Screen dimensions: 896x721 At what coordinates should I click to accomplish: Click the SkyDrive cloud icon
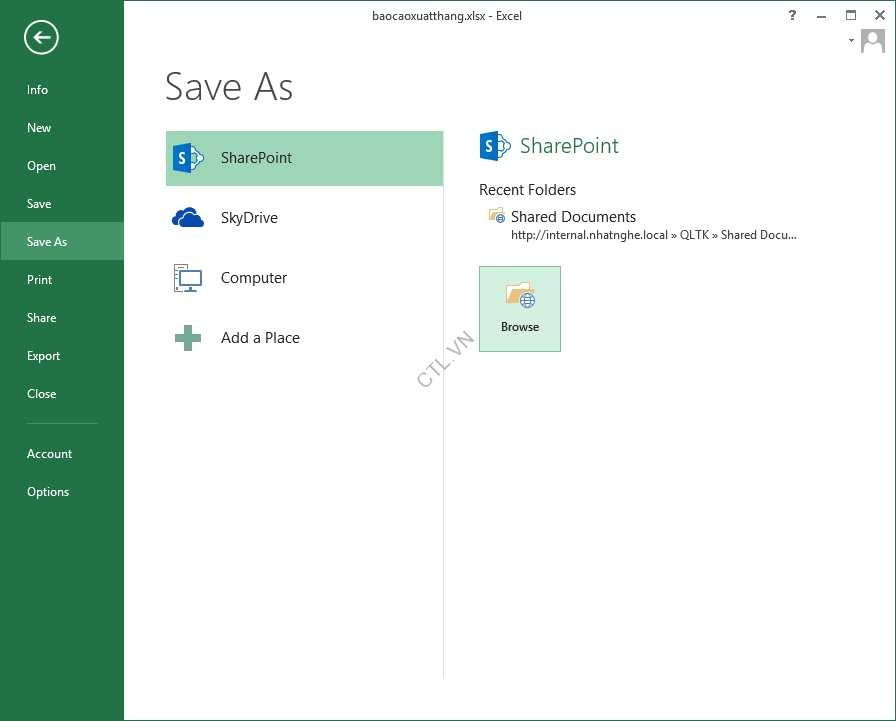(188, 218)
